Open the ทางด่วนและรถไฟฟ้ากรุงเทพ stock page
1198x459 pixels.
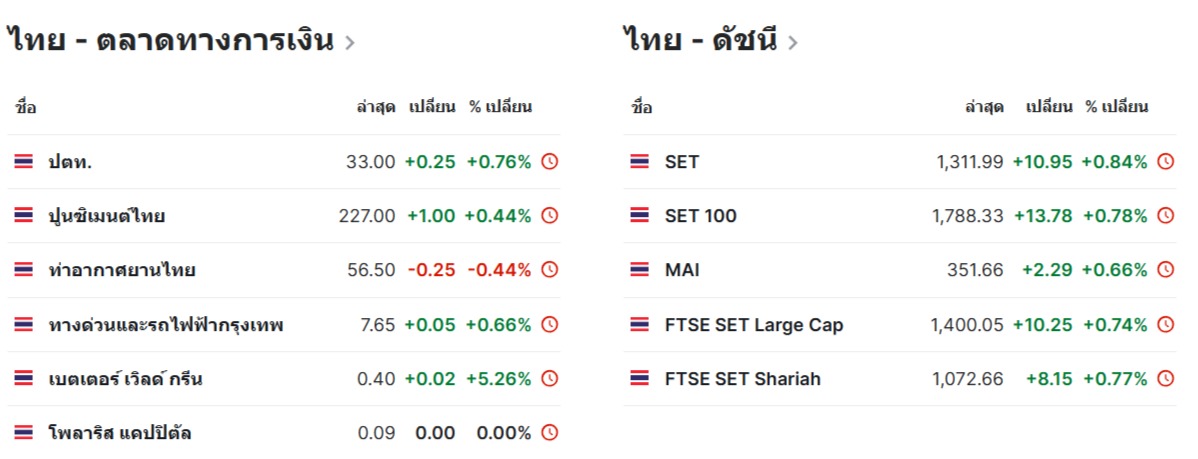pos(166,325)
